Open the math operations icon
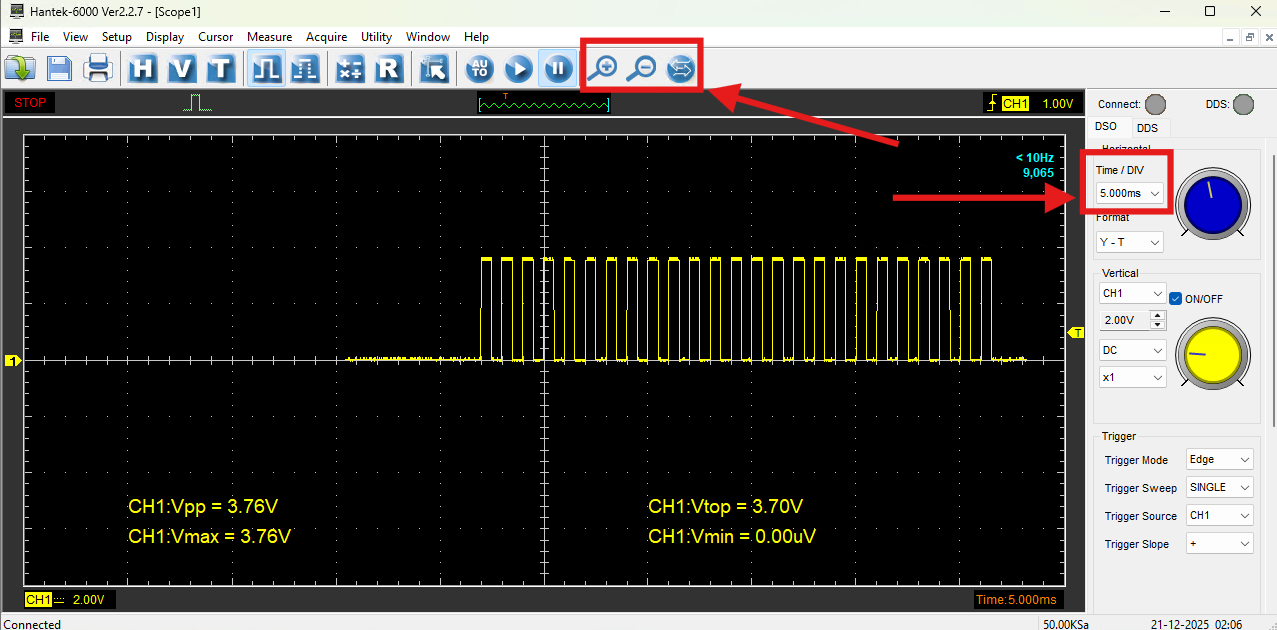The height and width of the screenshot is (630, 1277). (x=350, y=69)
